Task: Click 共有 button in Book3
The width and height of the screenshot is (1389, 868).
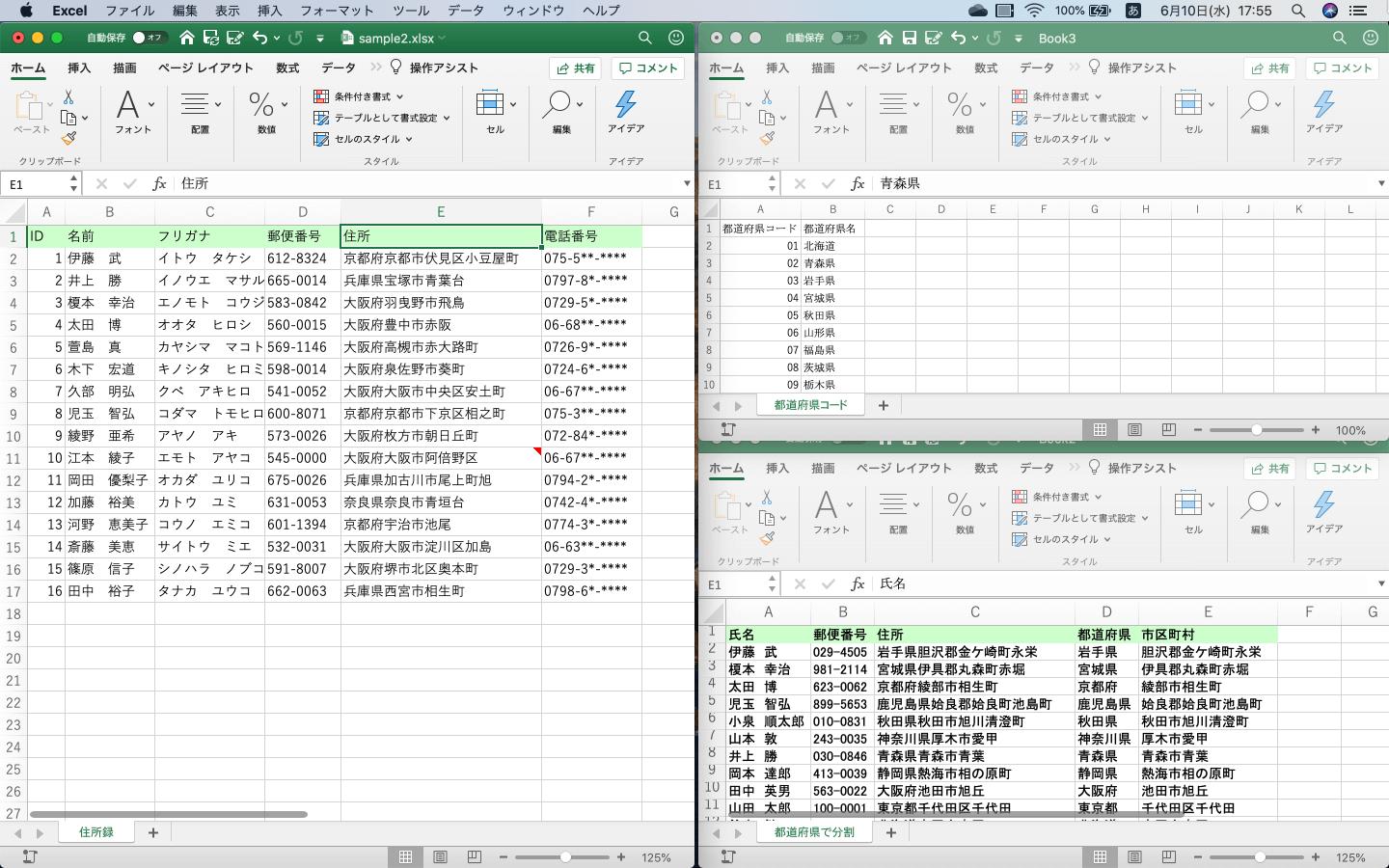Action: click(x=1270, y=68)
